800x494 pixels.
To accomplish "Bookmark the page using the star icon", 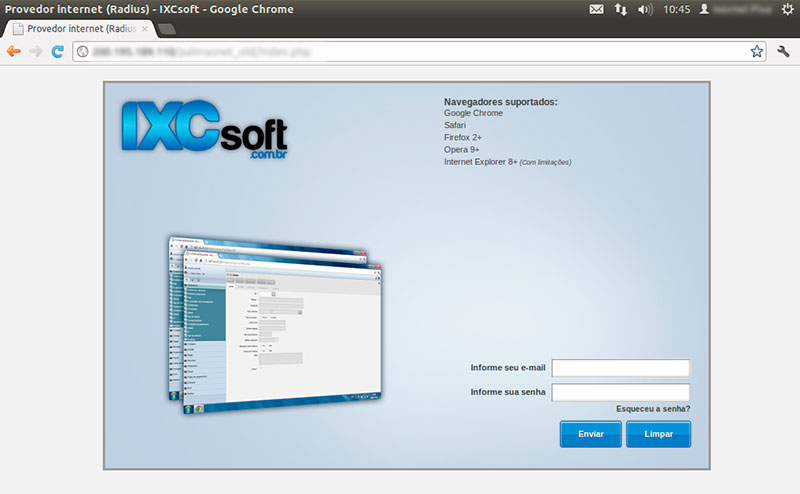I will pyautogui.click(x=757, y=51).
